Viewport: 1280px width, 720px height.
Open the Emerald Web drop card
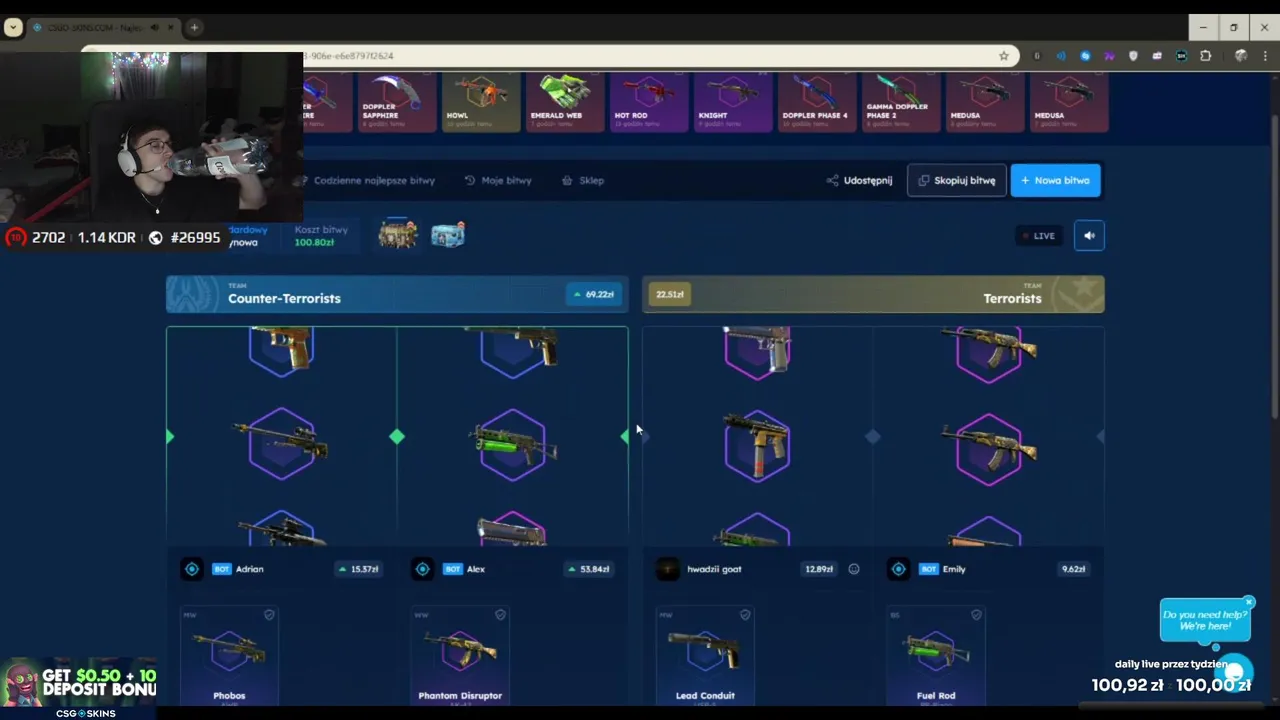(565, 103)
